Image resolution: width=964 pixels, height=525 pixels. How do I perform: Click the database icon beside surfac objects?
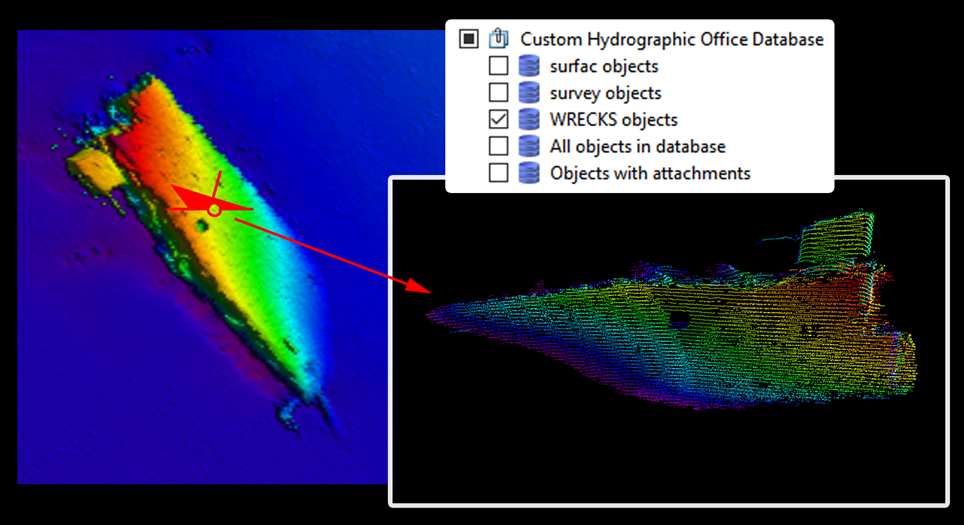[x=528, y=66]
